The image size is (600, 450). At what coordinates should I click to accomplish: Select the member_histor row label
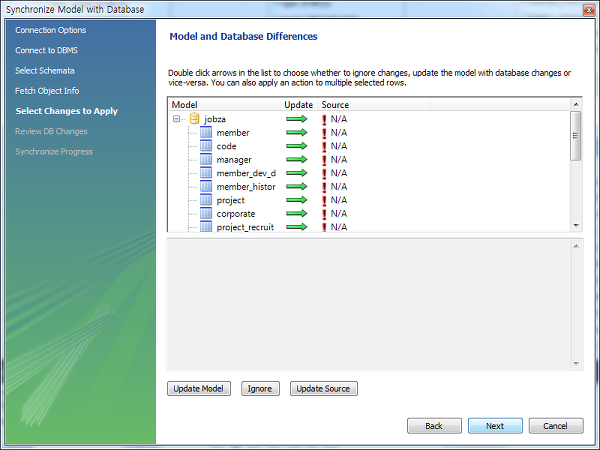(x=246, y=187)
